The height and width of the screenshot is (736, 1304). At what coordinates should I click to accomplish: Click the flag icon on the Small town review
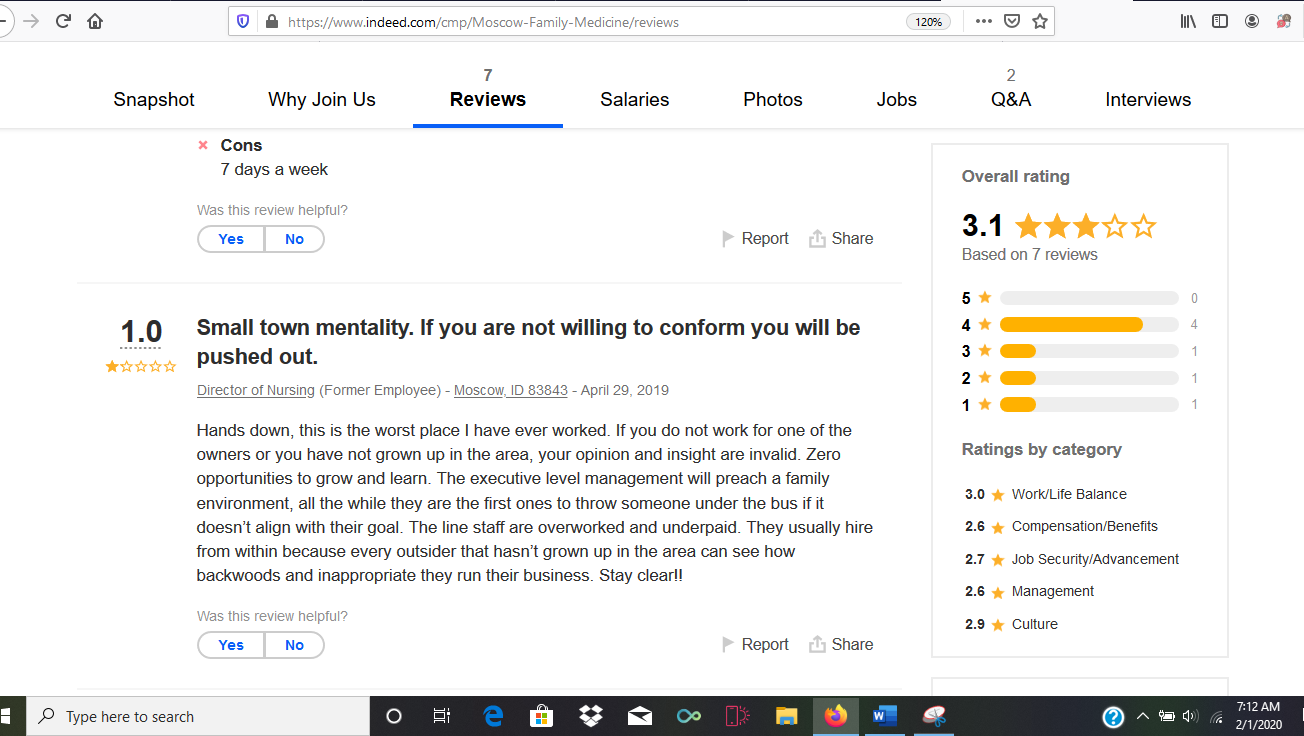728,644
